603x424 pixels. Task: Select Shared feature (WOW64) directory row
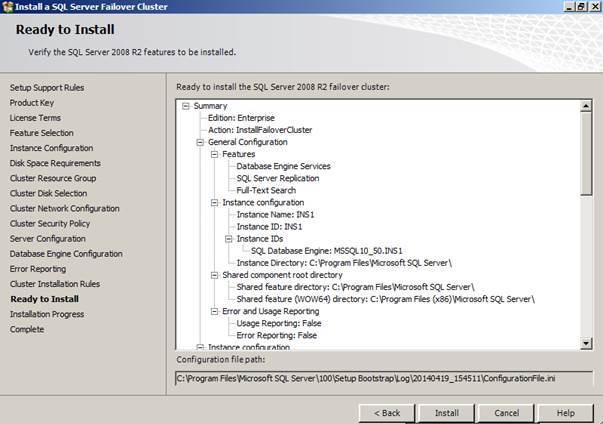coord(385,299)
